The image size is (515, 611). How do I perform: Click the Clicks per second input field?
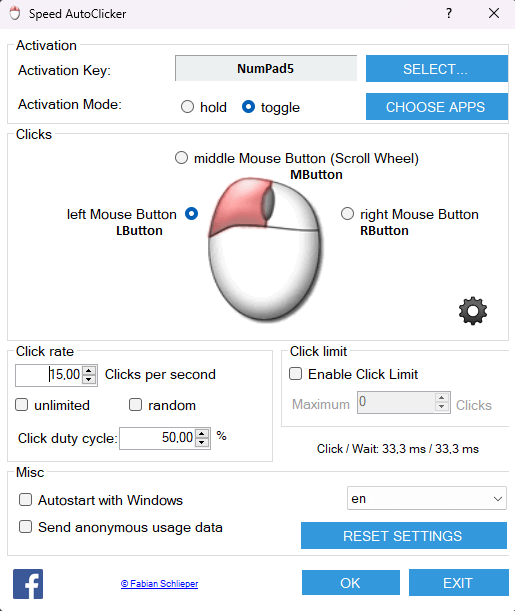pos(49,375)
